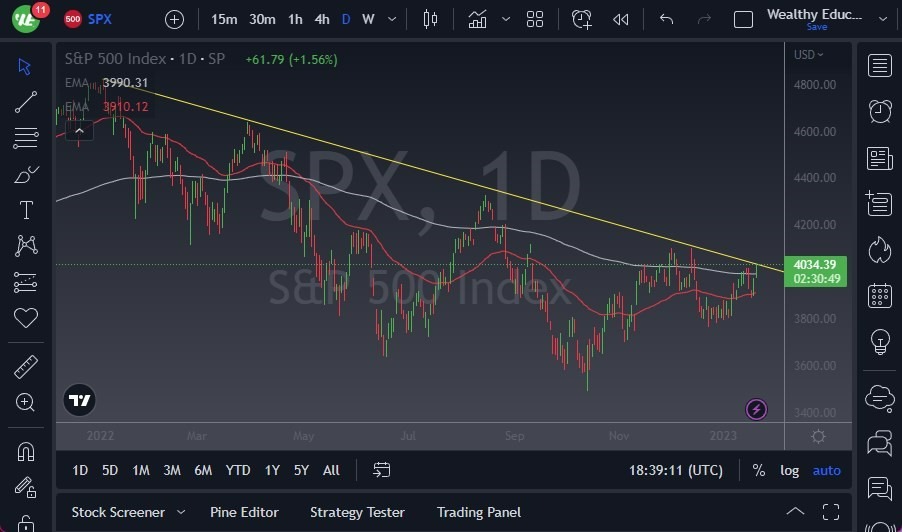The image size is (902, 532).
Task: Save the Wealthy Educ layout
Action: 816,27
